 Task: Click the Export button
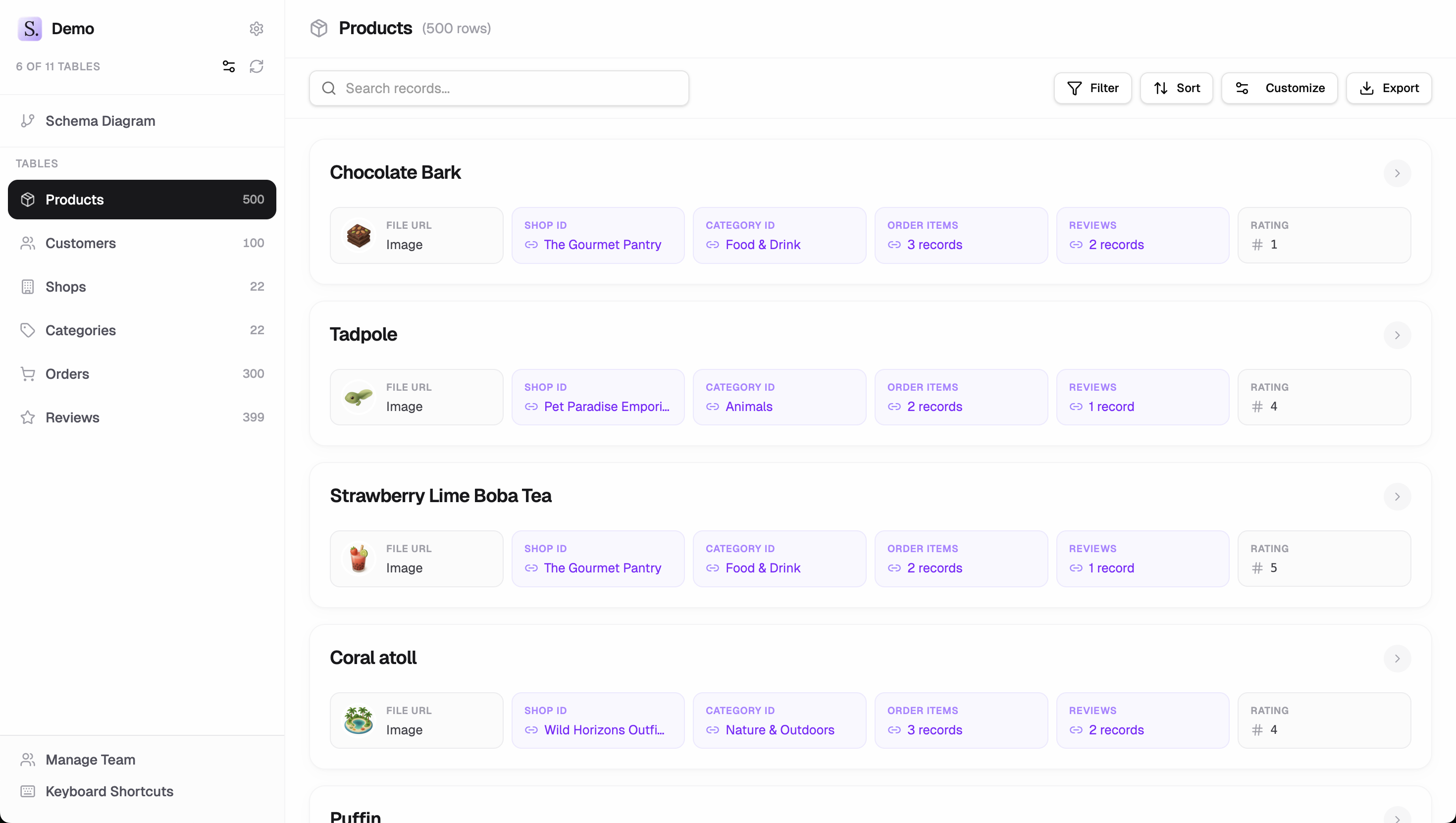click(1388, 88)
